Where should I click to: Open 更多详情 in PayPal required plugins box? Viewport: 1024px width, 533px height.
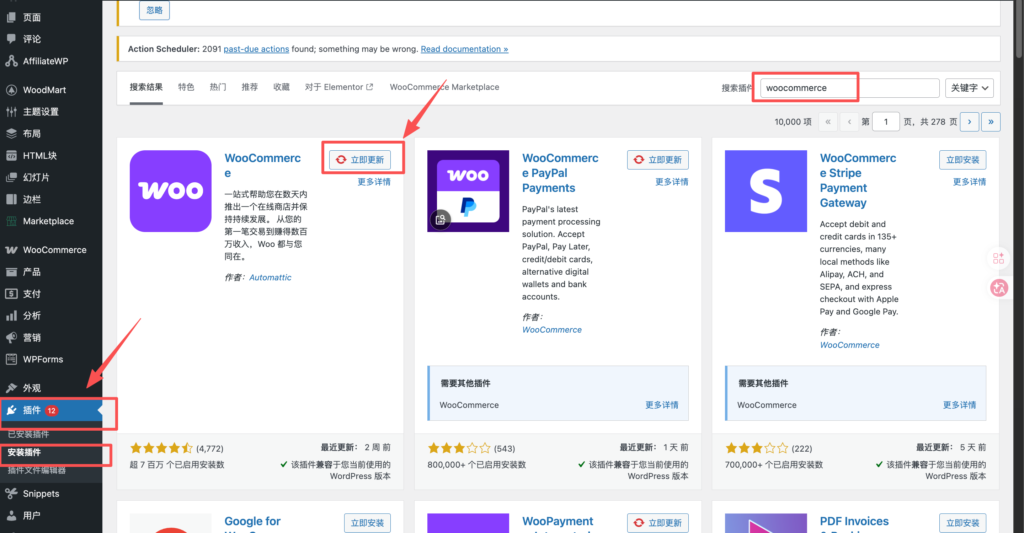662,405
